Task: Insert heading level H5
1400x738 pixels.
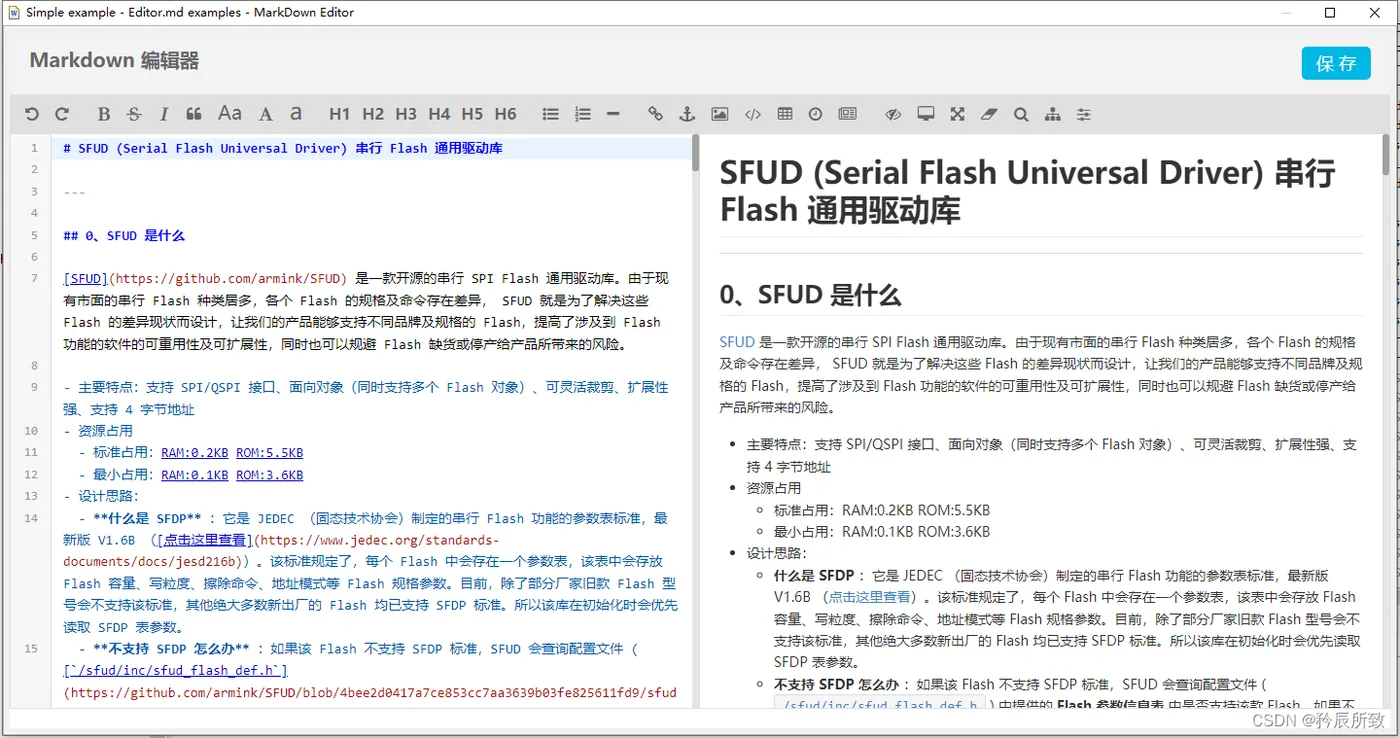Action: point(472,114)
